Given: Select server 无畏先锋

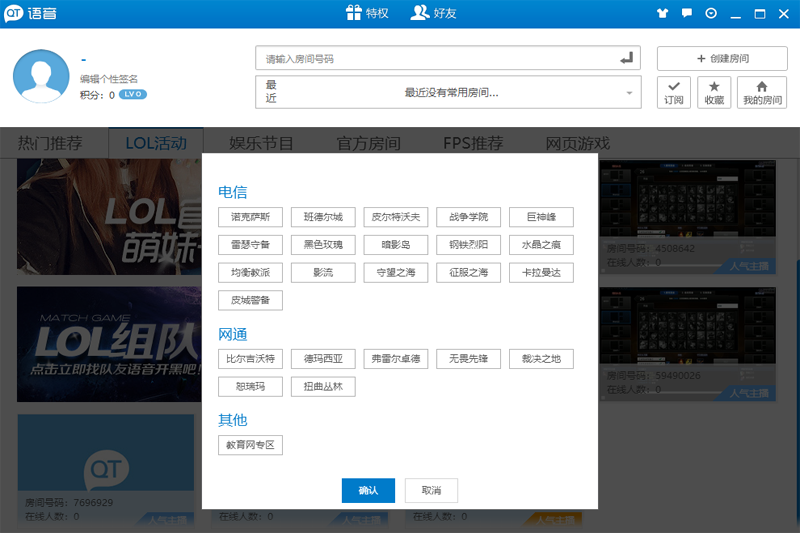Looking at the screenshot, I should pos(468,359).
